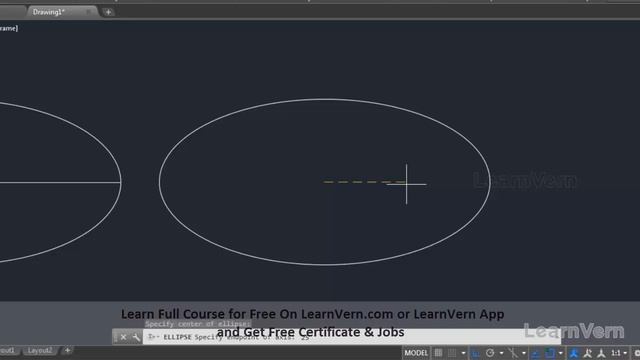Toggle object snap tracking icon
The height and width of the screenshot is (360, 640).
536,353
